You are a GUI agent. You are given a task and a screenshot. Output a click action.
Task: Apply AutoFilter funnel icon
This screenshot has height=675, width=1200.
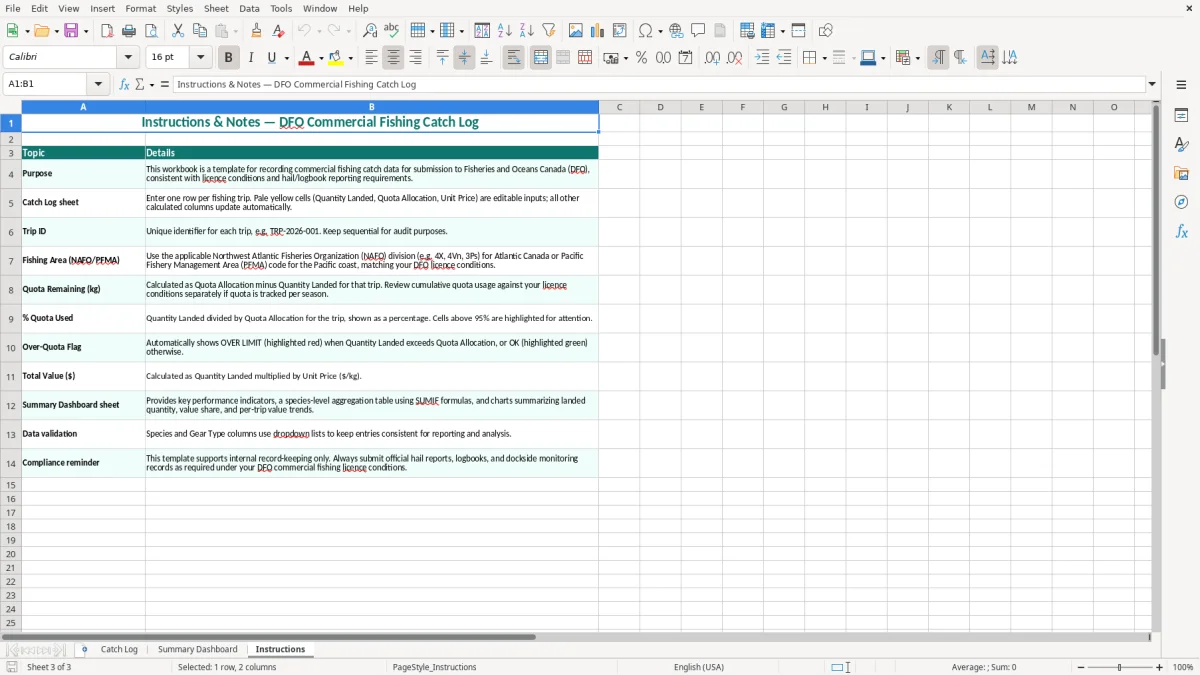(x=548, y=31)
